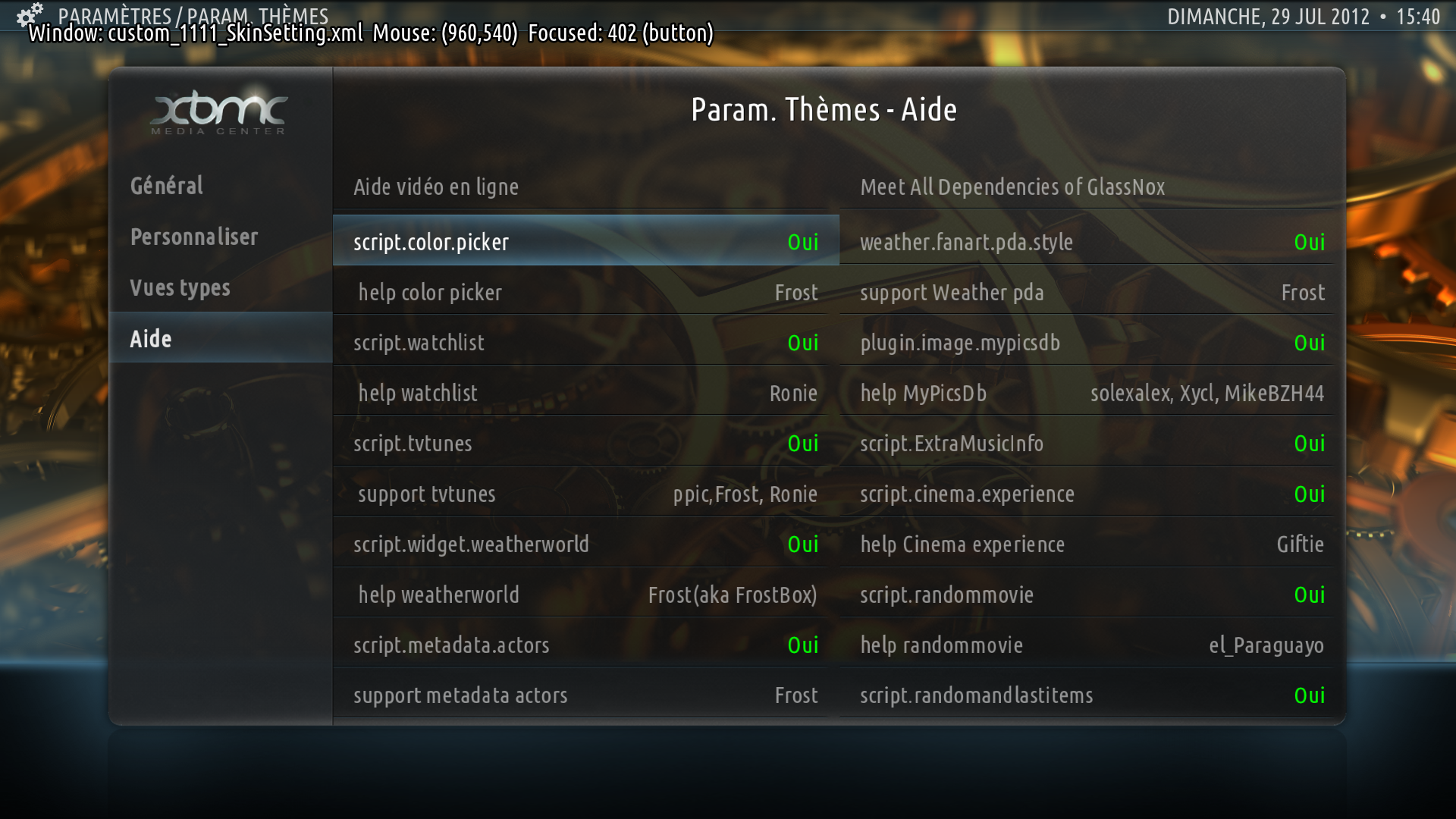Open the Général settings tab
Image resolution: width=1456 pixels, height=819 pixels.
(221, 186)
